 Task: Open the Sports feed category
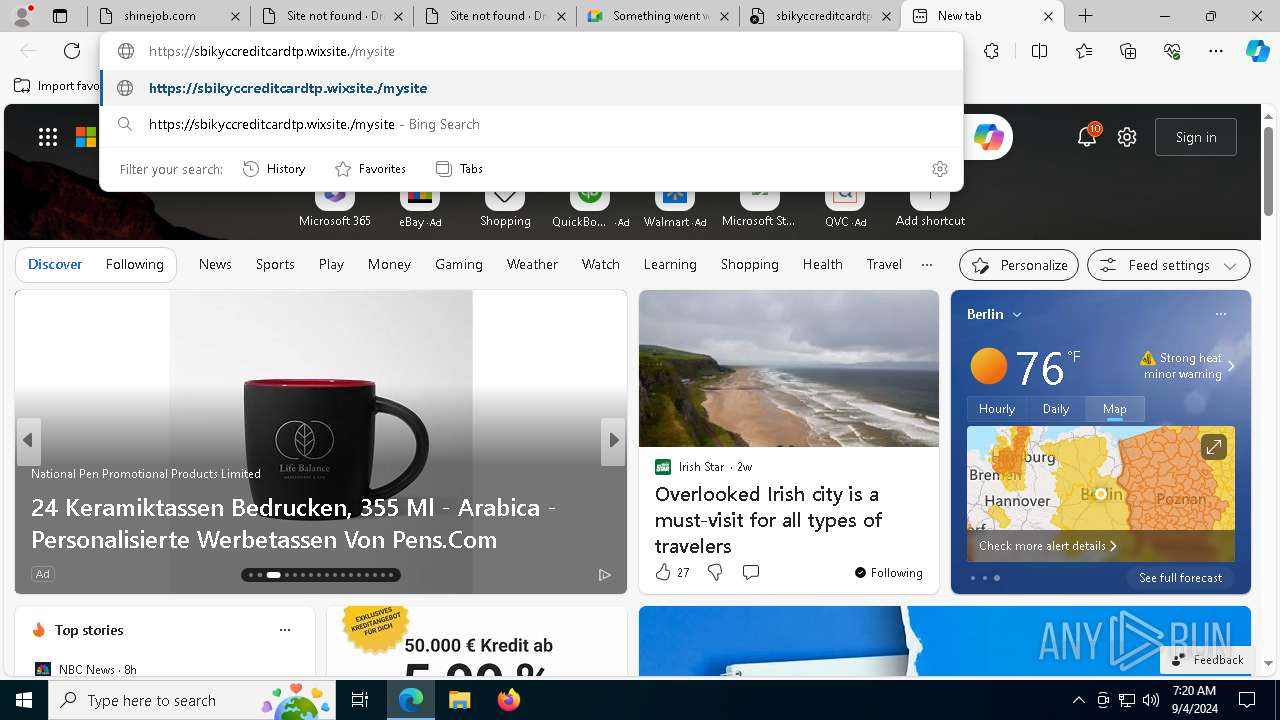coord(275,264)
